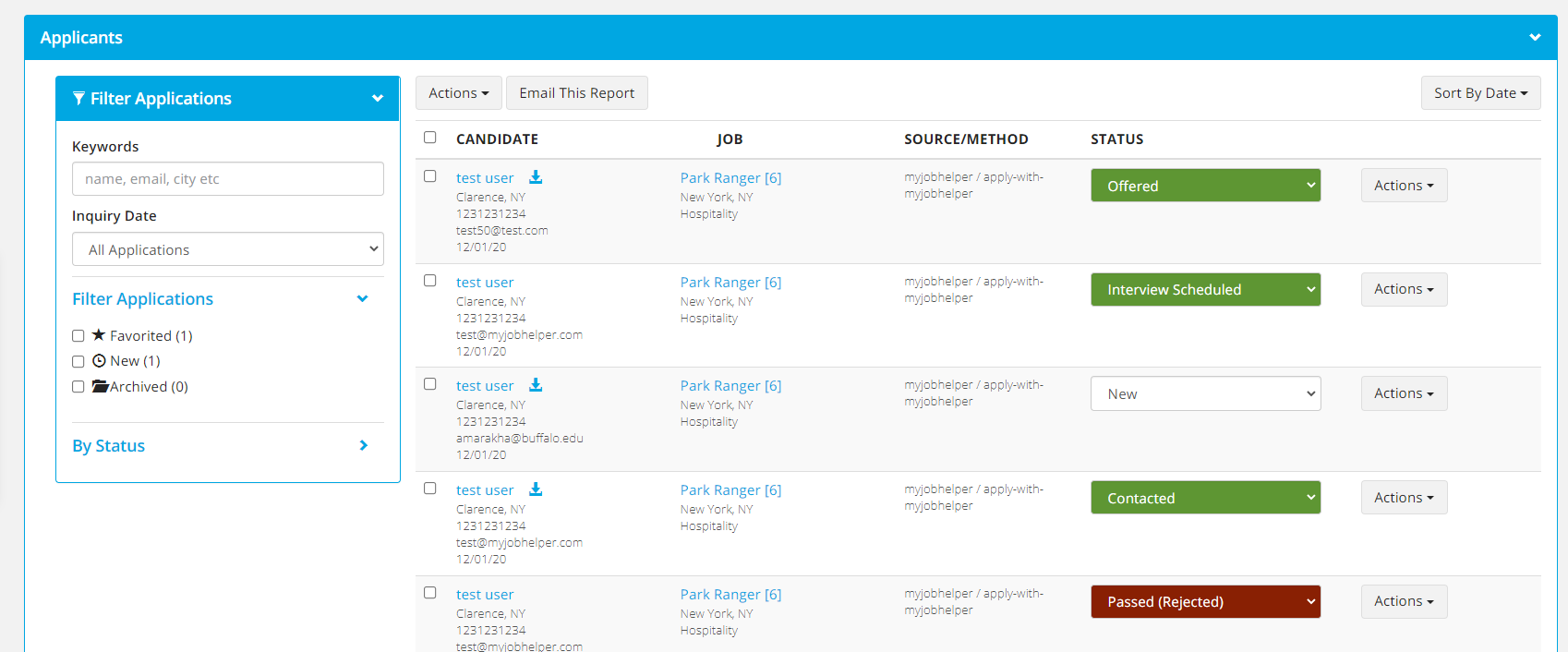Download resume for test50@test.com candidate
This screenshot has width=1568, height=652.
(536, 177)
